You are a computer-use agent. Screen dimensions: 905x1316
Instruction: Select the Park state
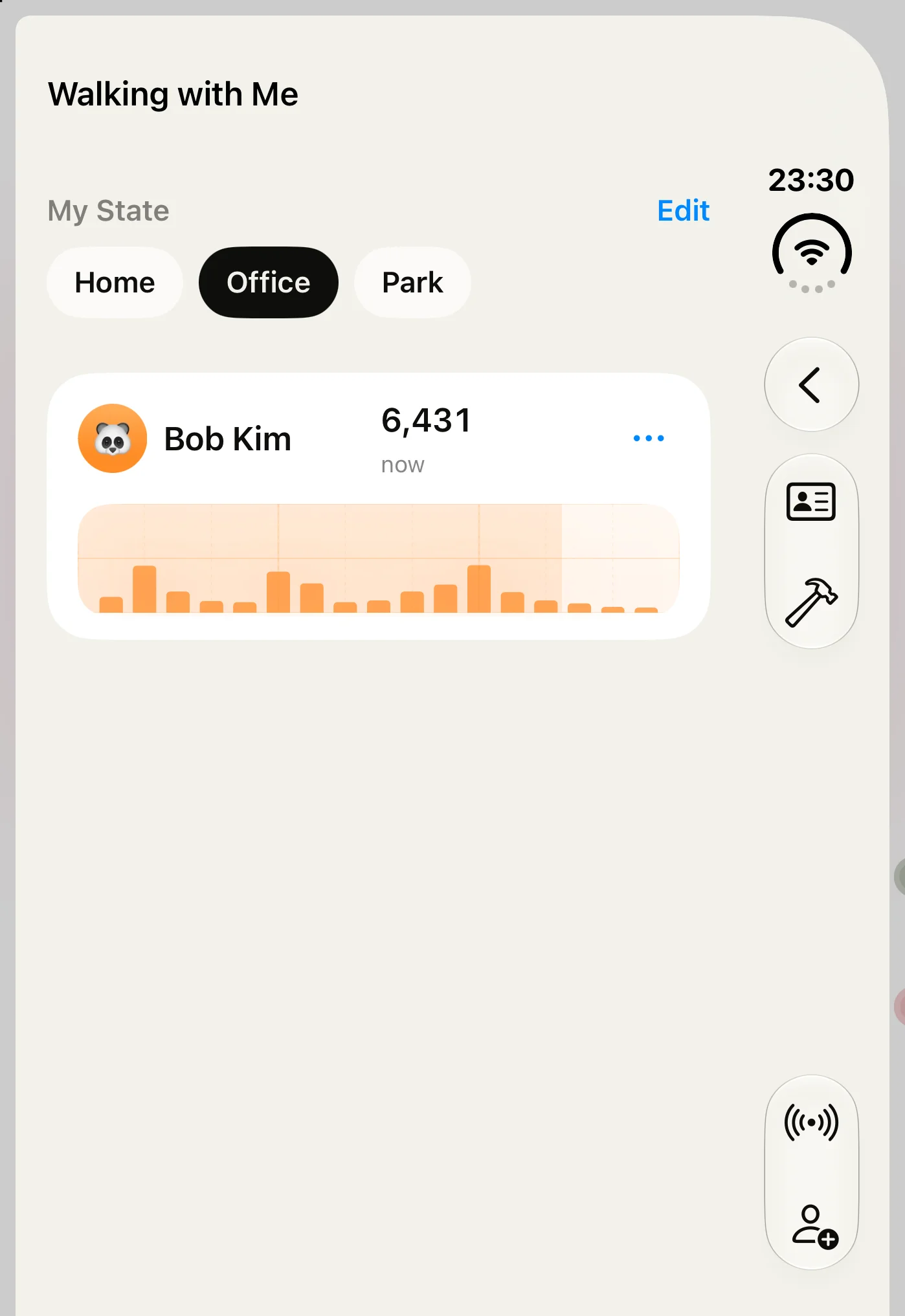tap(412, 283)
